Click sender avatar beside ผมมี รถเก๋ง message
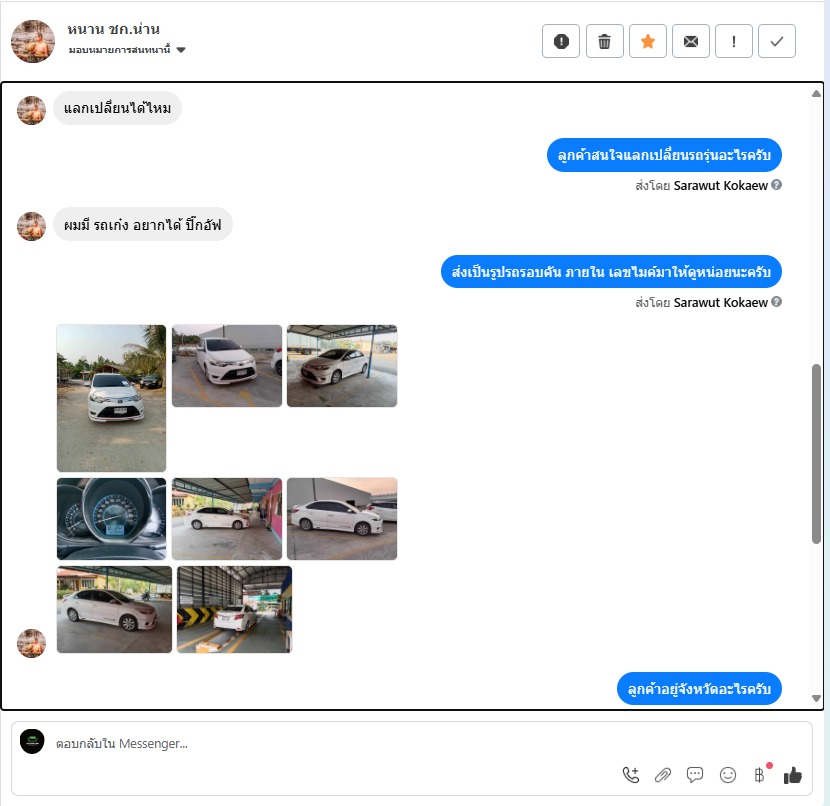The image size is (830, 806). pos(31,227)
